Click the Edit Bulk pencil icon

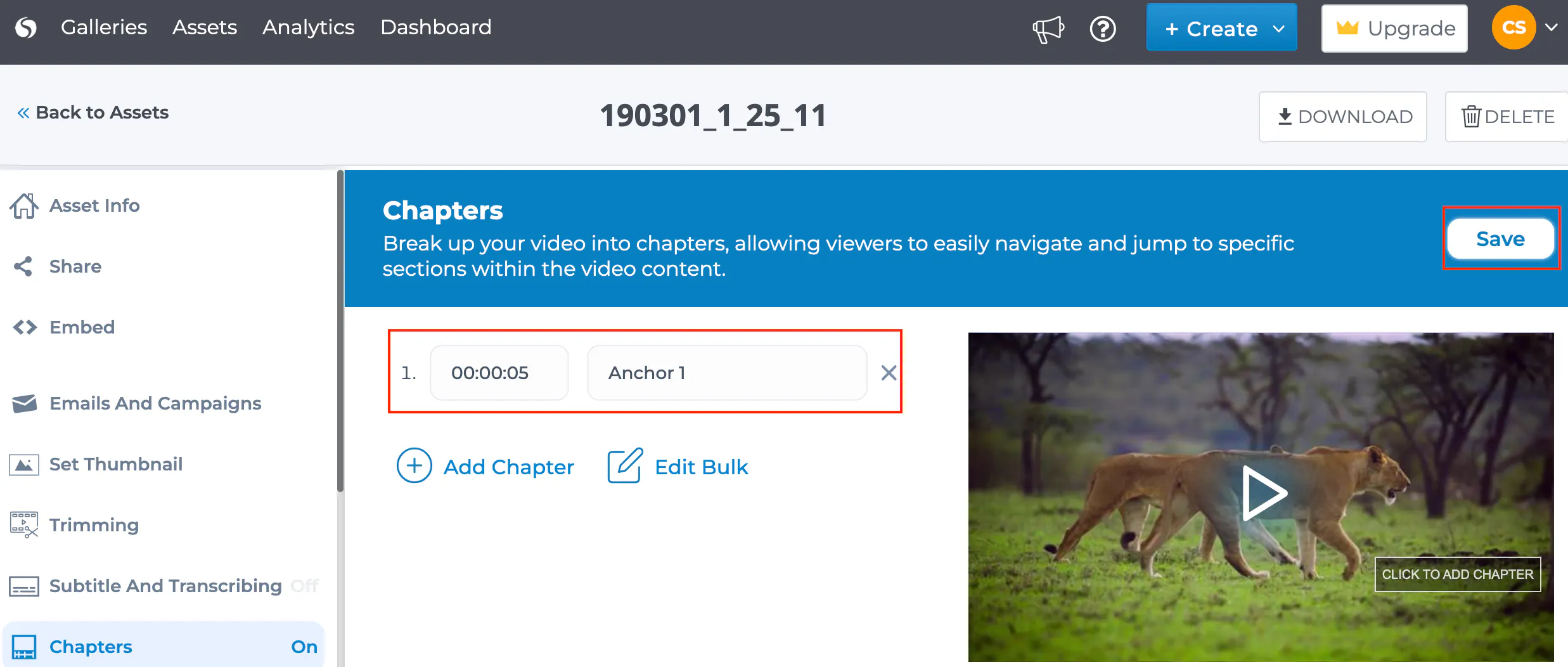625,466
